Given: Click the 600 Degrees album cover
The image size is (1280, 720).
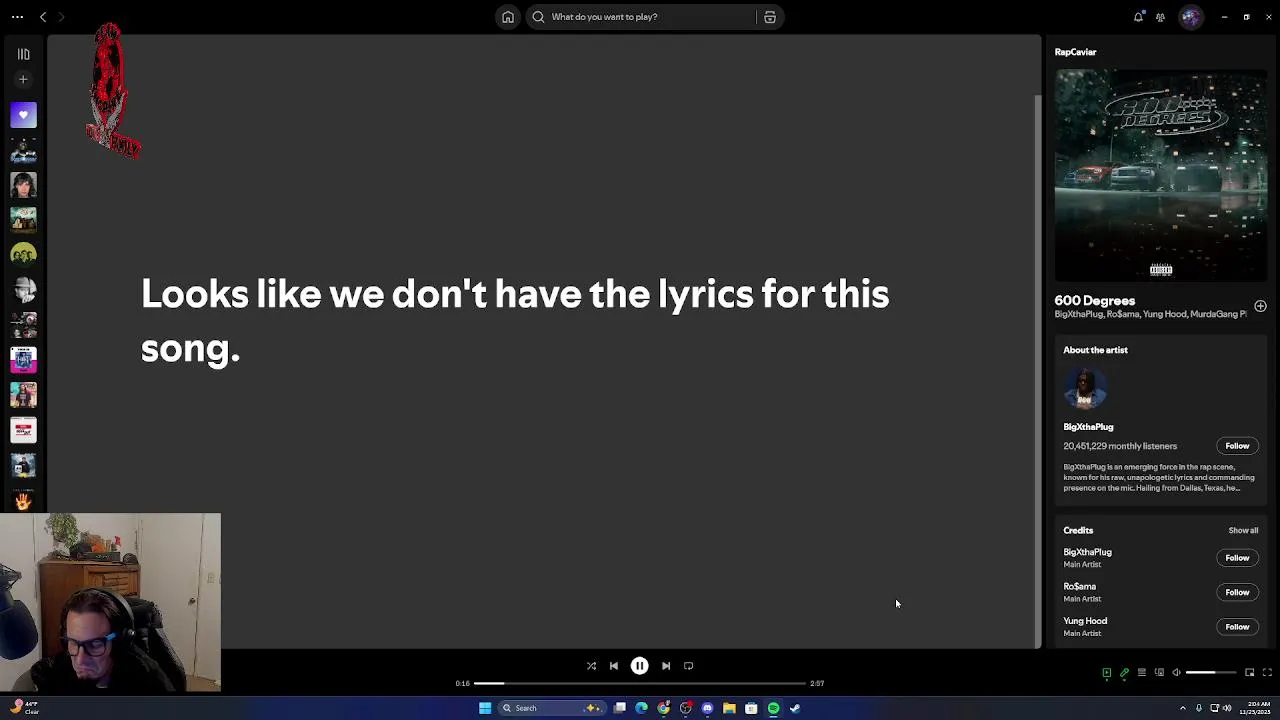Looking at the screenshot, I should click(1160, 175).
